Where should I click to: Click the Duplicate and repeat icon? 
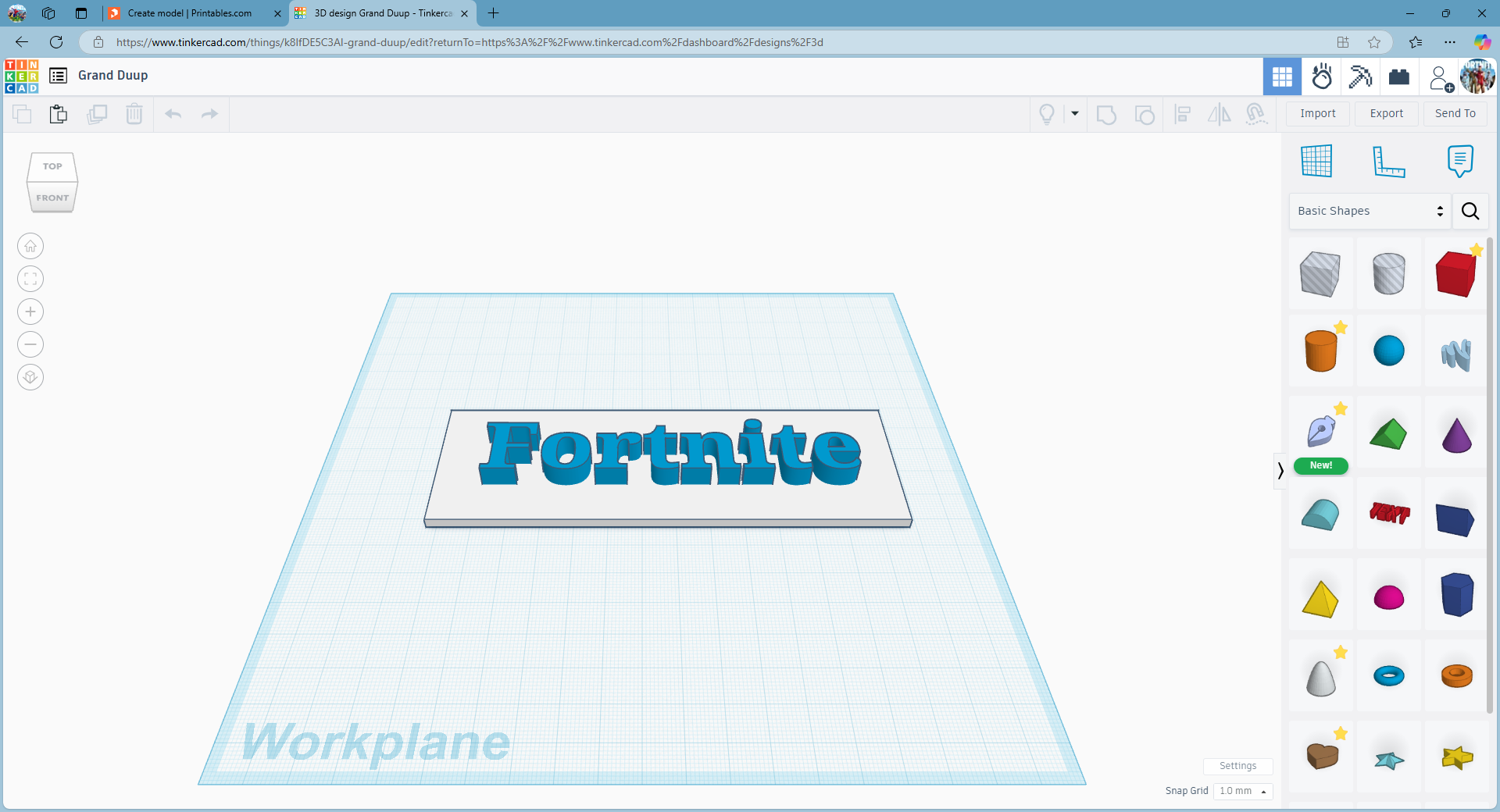97,114
